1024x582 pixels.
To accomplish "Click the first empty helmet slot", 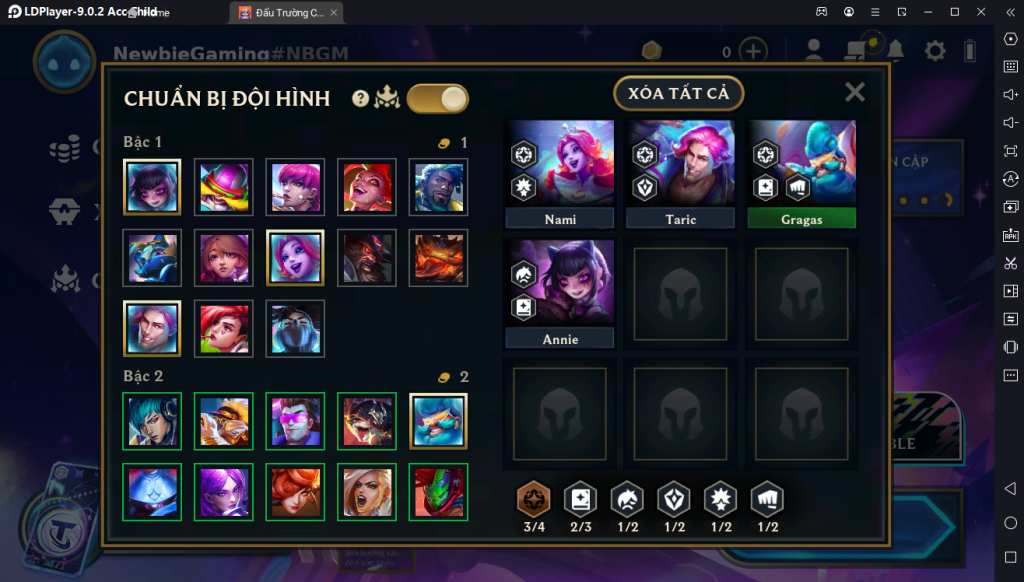I will pos(680,293).
